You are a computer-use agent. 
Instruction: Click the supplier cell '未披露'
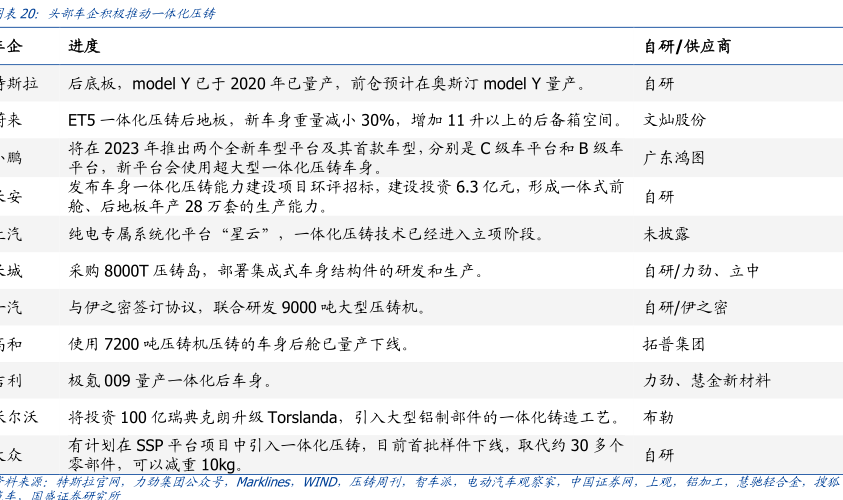(667, 234)
